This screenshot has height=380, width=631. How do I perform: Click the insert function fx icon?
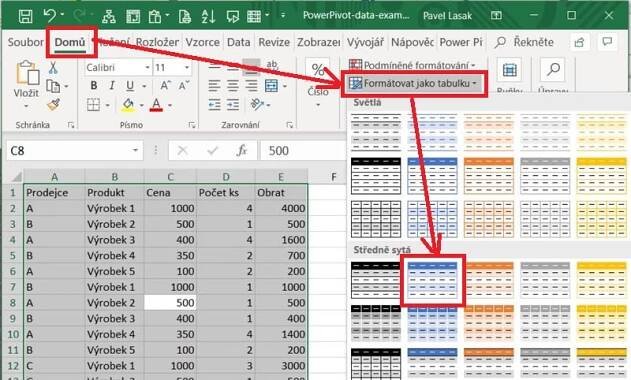click(241, 151)
